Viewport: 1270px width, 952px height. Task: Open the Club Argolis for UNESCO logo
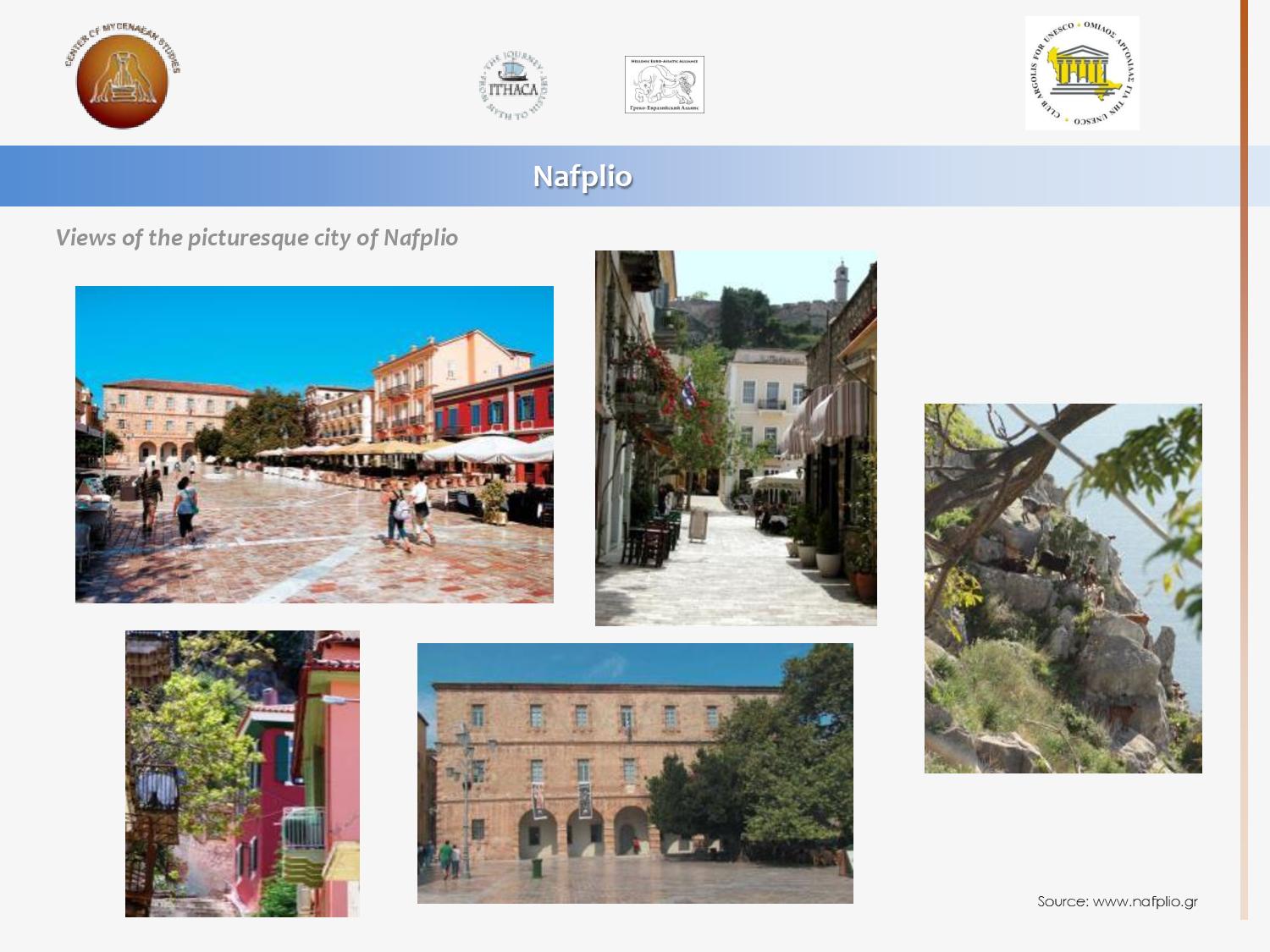[x=1081, y=74]
